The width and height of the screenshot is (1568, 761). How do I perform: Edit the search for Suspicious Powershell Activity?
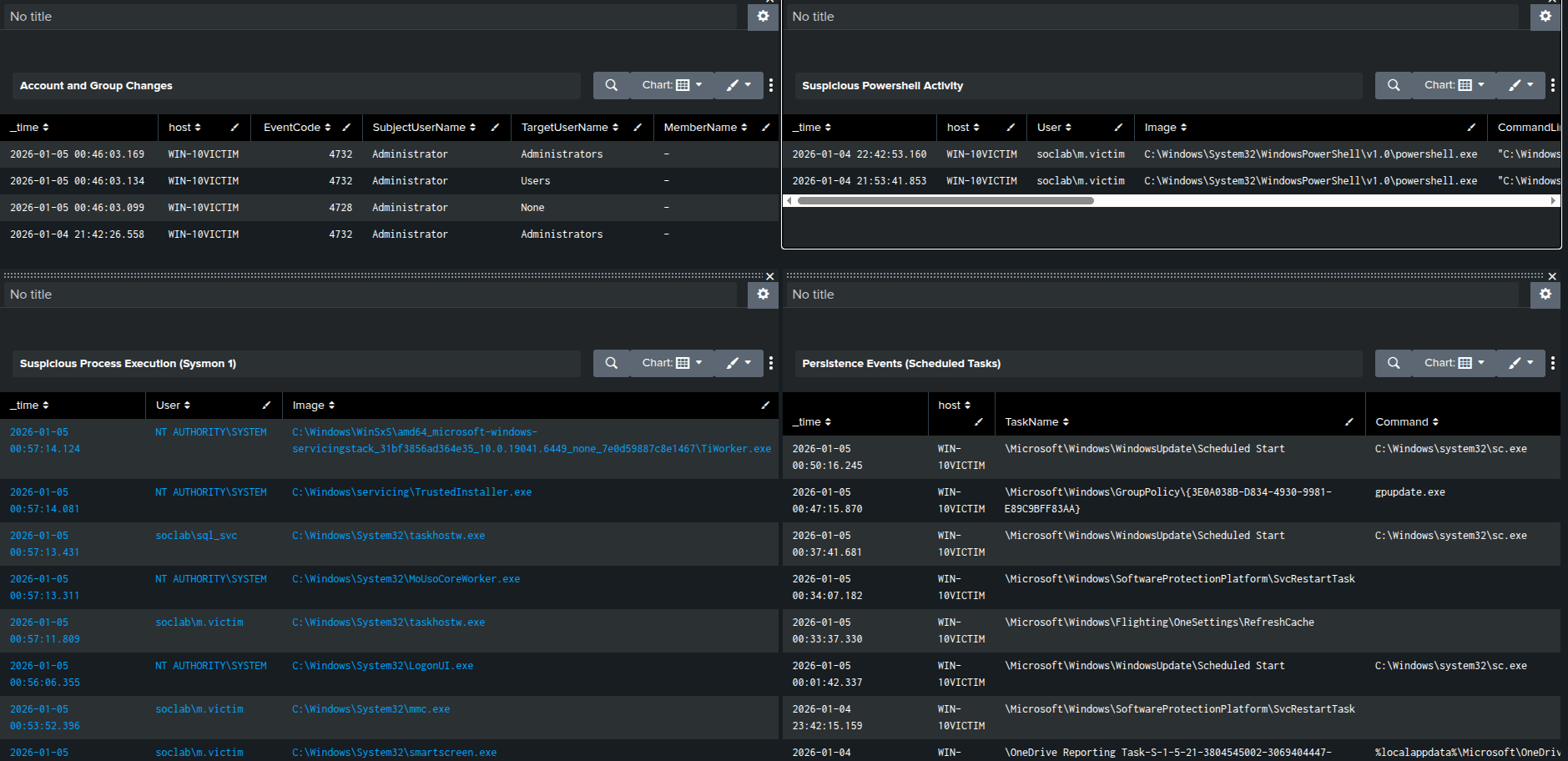1394,85
